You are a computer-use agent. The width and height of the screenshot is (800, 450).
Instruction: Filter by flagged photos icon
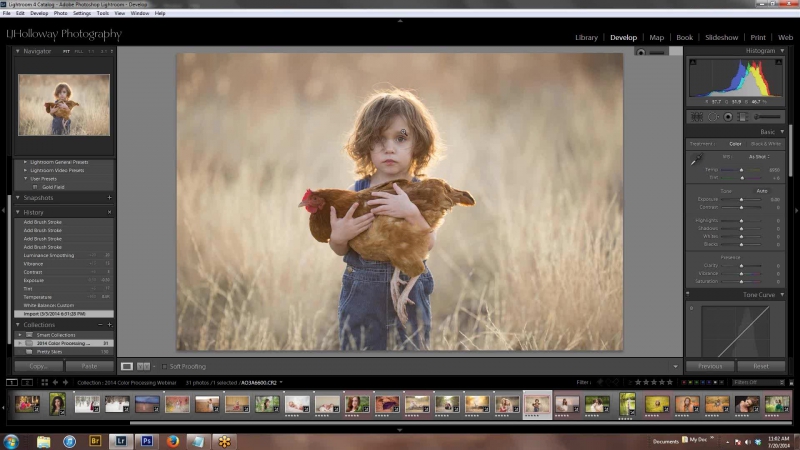[x=600, y=382]
